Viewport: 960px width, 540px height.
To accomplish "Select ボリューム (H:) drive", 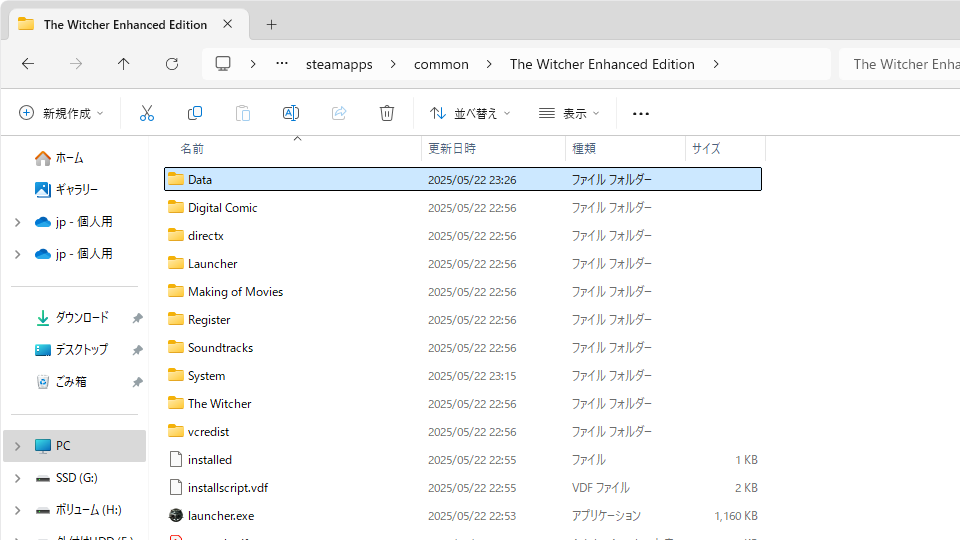I will 78,510.
